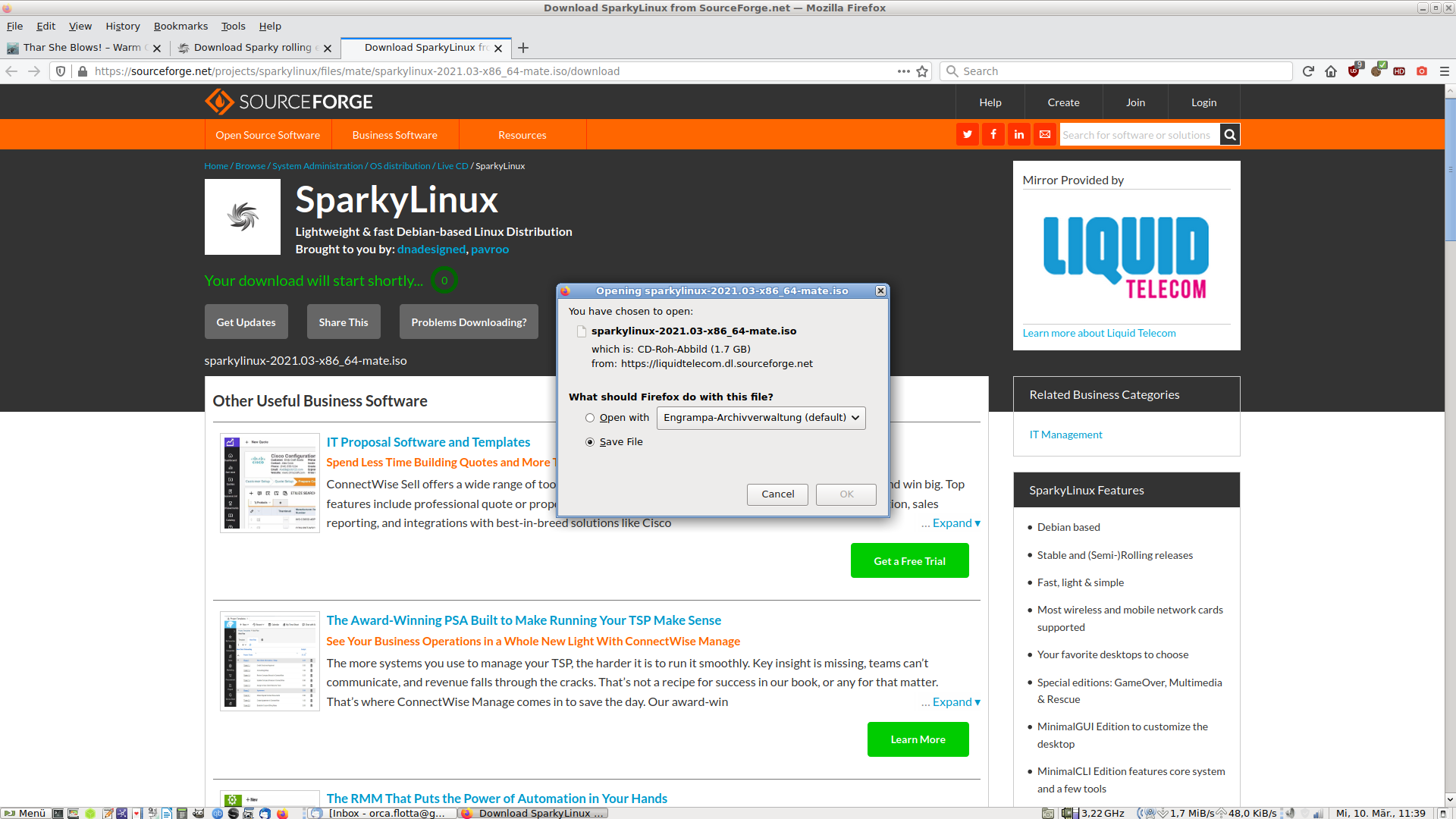Image resolution: width=1456 pixels, height=819 pixels.
Task: Go forward with the forward arrow
Action: click(x=34, y=71)
